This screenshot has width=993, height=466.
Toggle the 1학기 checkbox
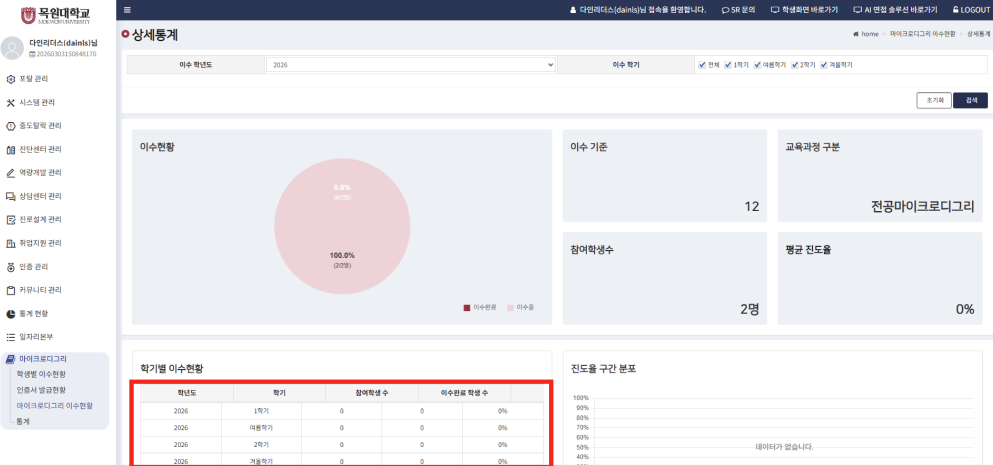pos(729,65)
